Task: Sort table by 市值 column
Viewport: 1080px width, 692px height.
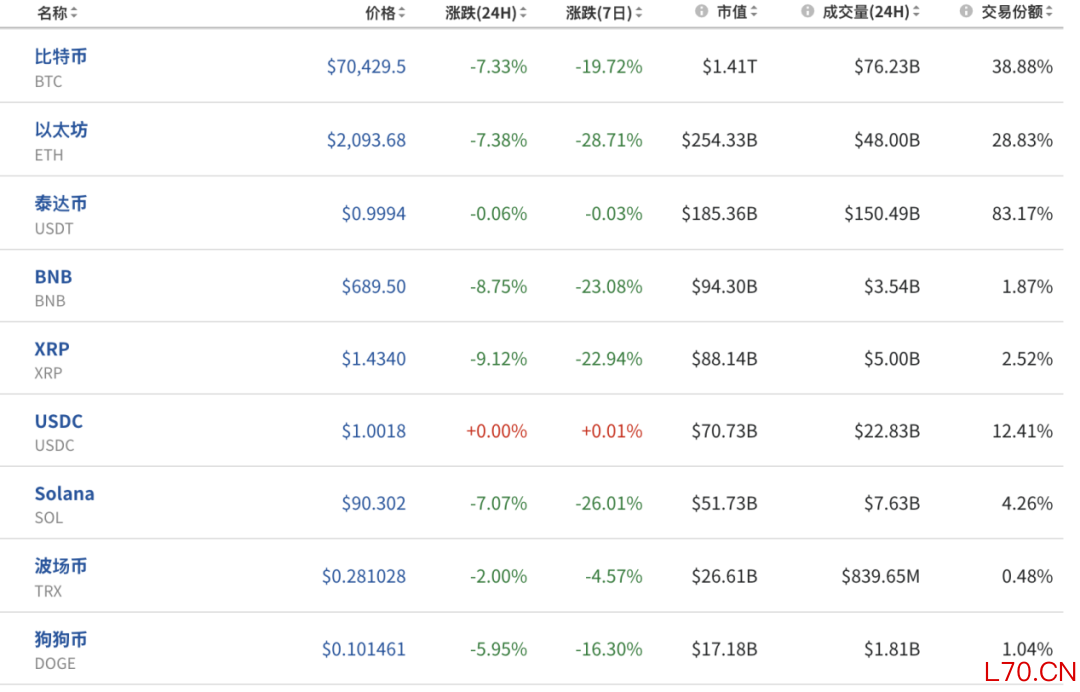Action: pyautogui.click(x=736, y=12)
